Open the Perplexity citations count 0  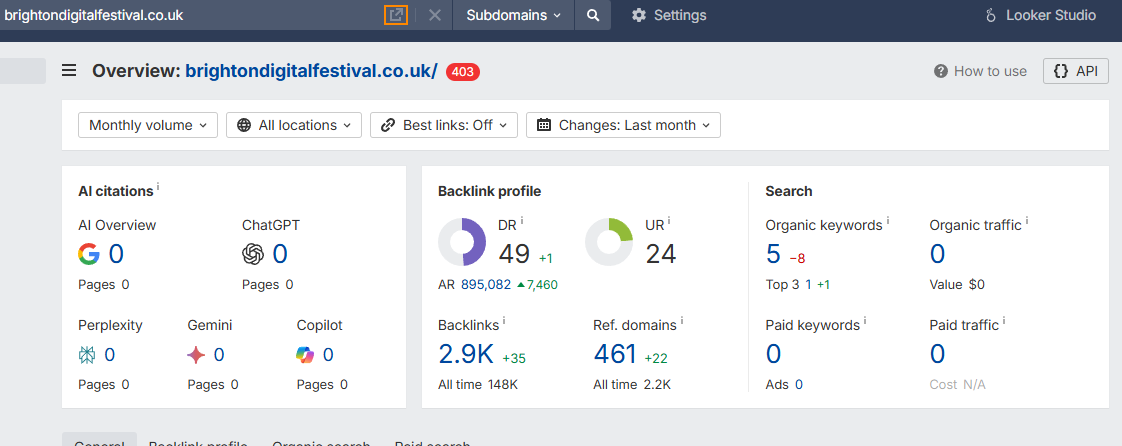tap(109, 354)
